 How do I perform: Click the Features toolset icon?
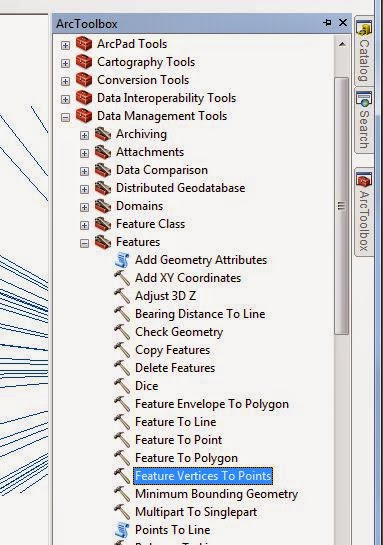tap(103, 242)
